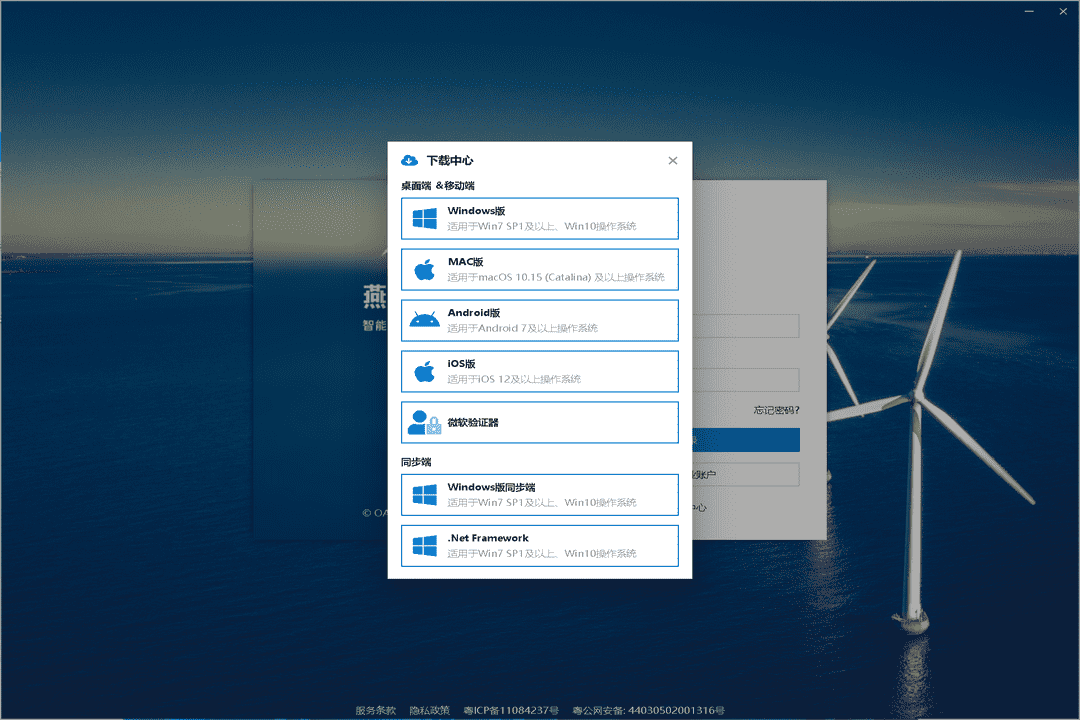The width and height of the screenshot is (1080, 720).
Task: Click the 账户 button below blue button
Action: [746, 475]
